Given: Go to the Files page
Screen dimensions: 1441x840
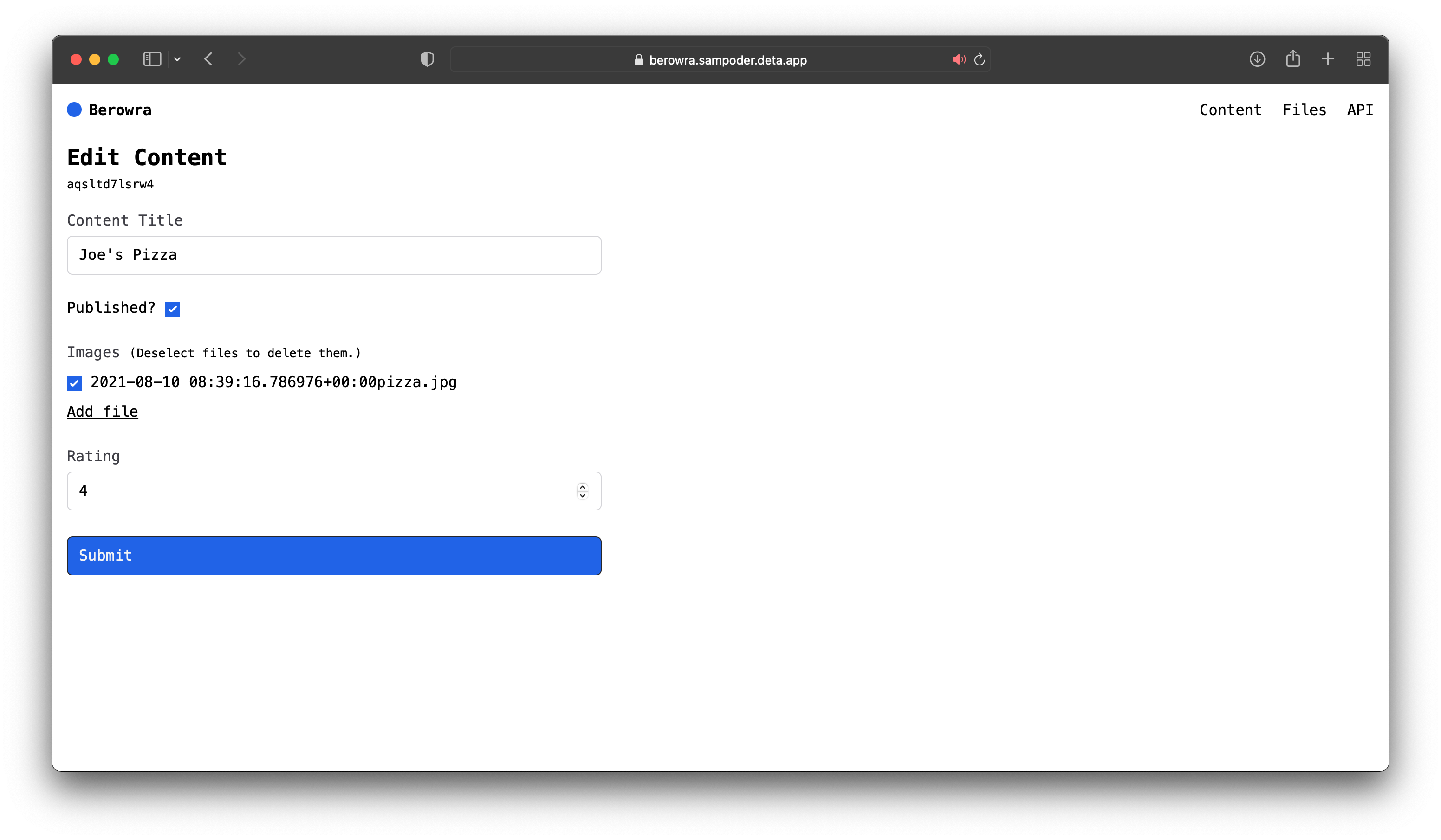Looking at the screenshot, I should 1304,110.
